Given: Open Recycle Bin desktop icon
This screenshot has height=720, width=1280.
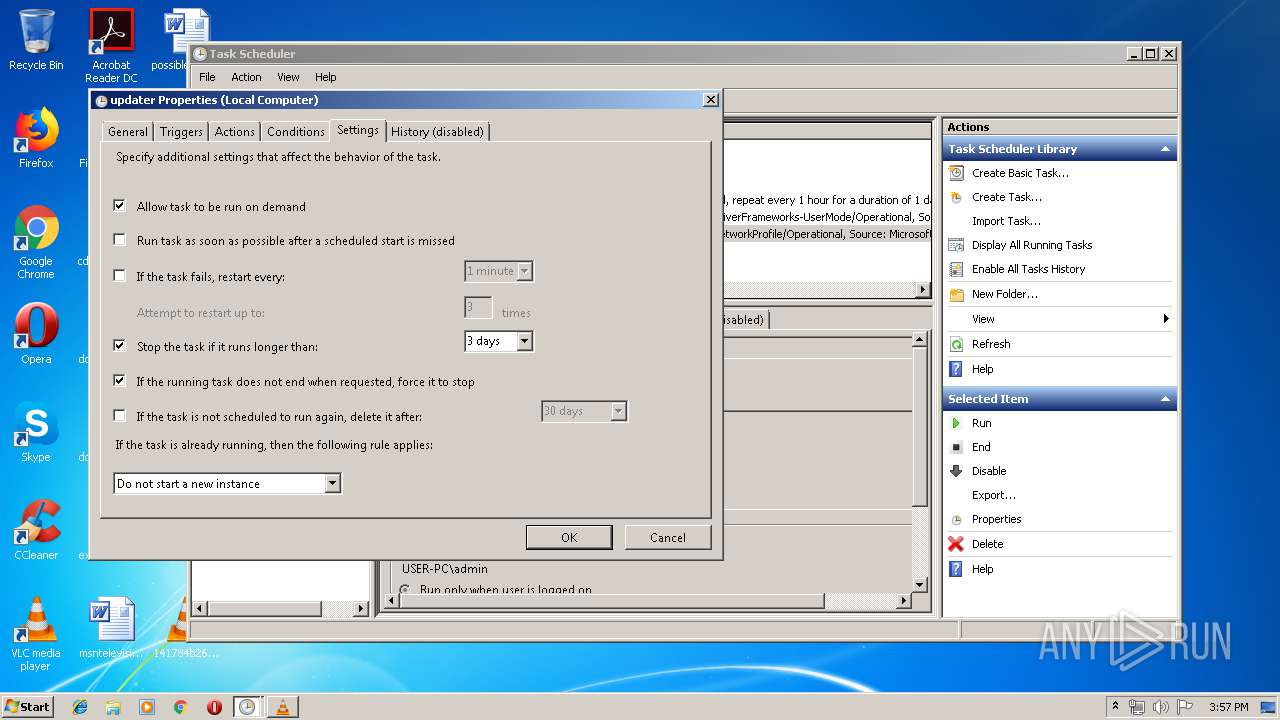Looking at the screenshot, I should pos(36,40).
